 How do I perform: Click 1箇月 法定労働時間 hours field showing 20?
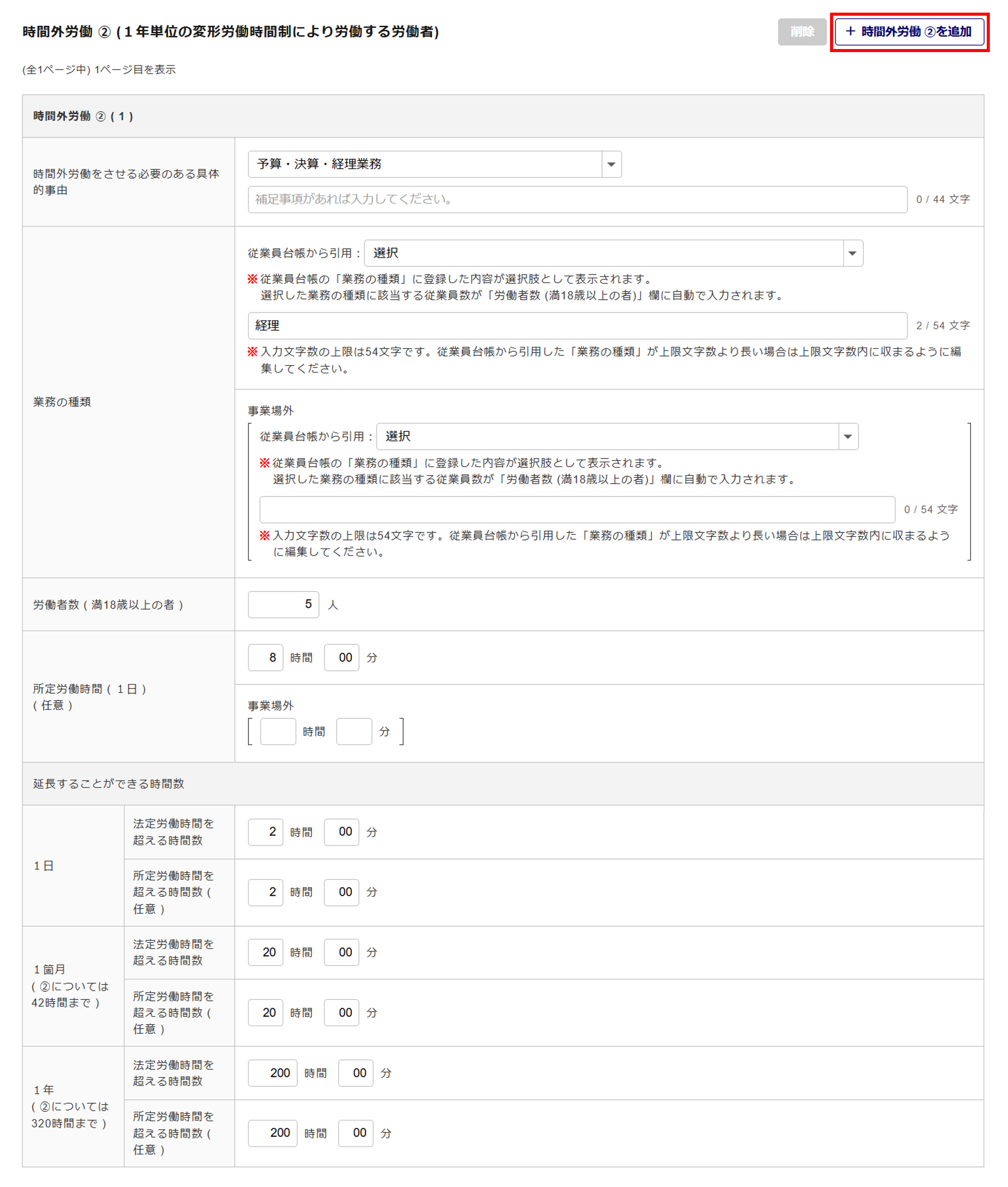[265, 952]
